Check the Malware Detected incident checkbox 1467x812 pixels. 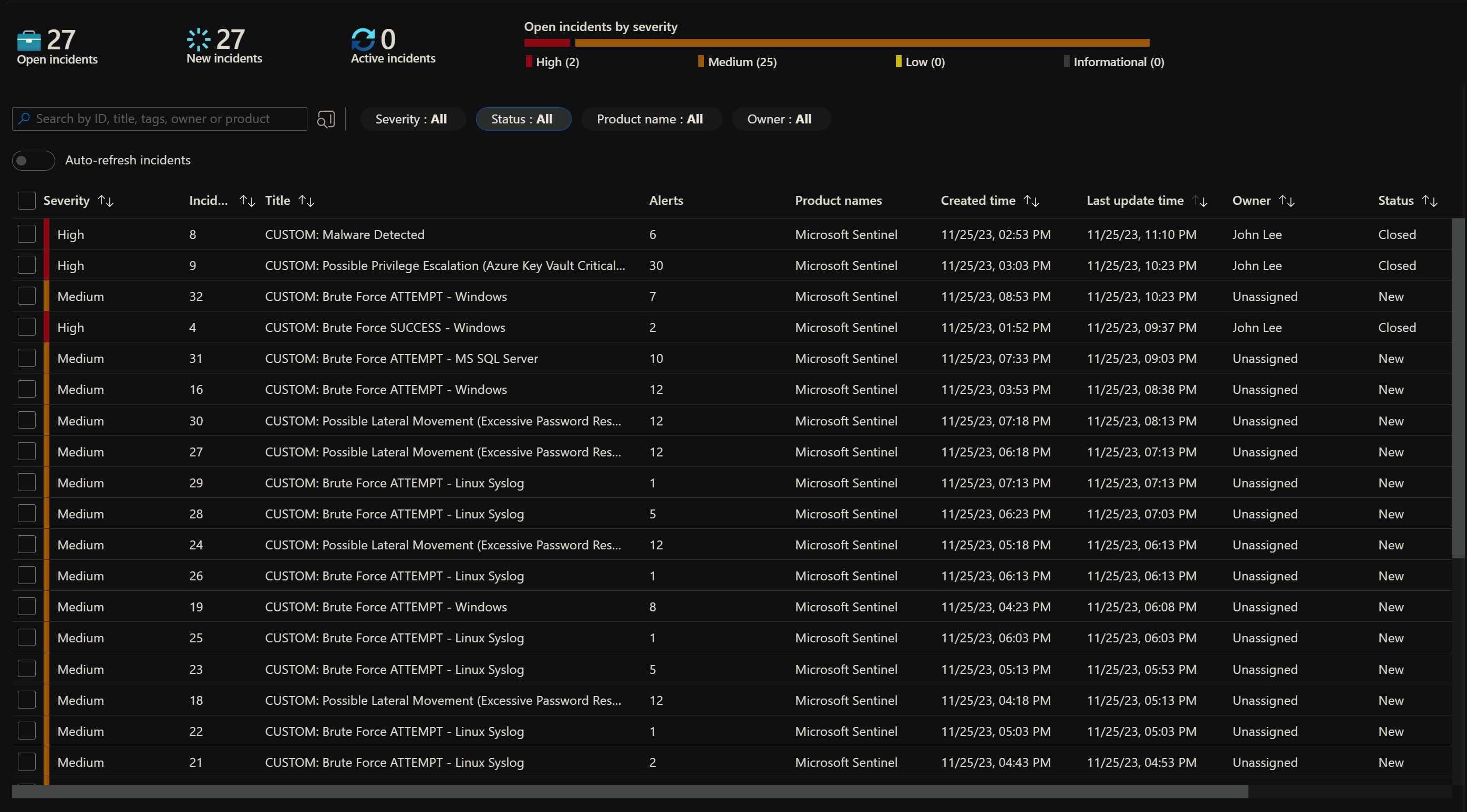[x=27, y=234]
